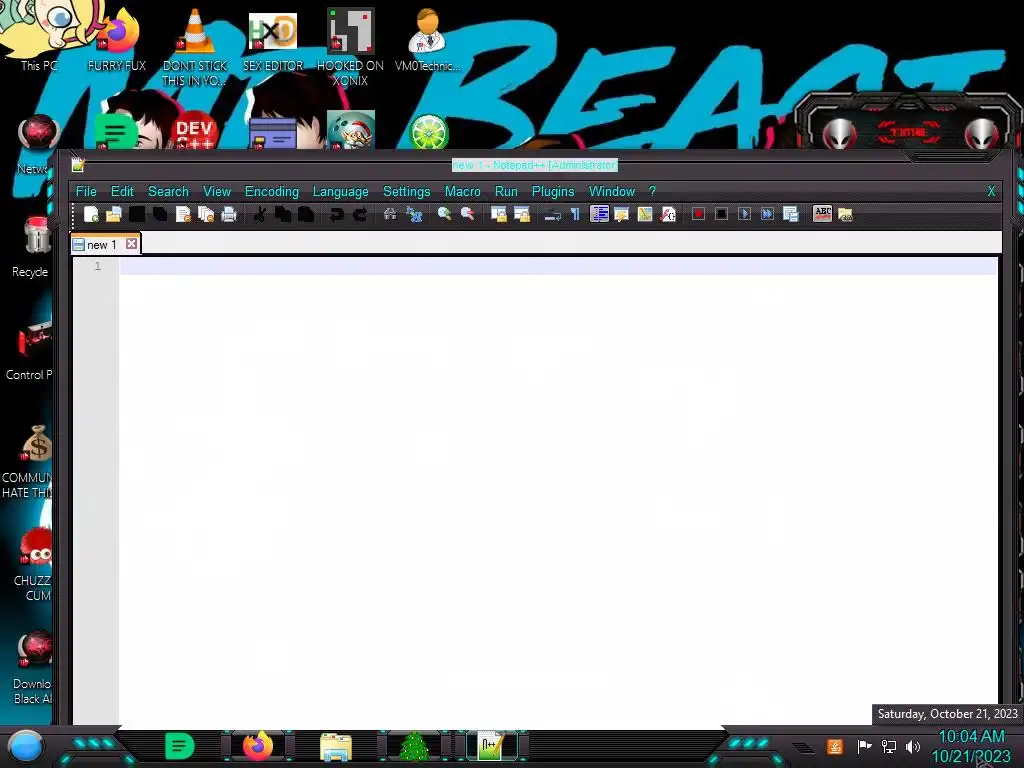Open the Window menu
This screenshot has width=1024, height=768.
(x=612, y=191)
